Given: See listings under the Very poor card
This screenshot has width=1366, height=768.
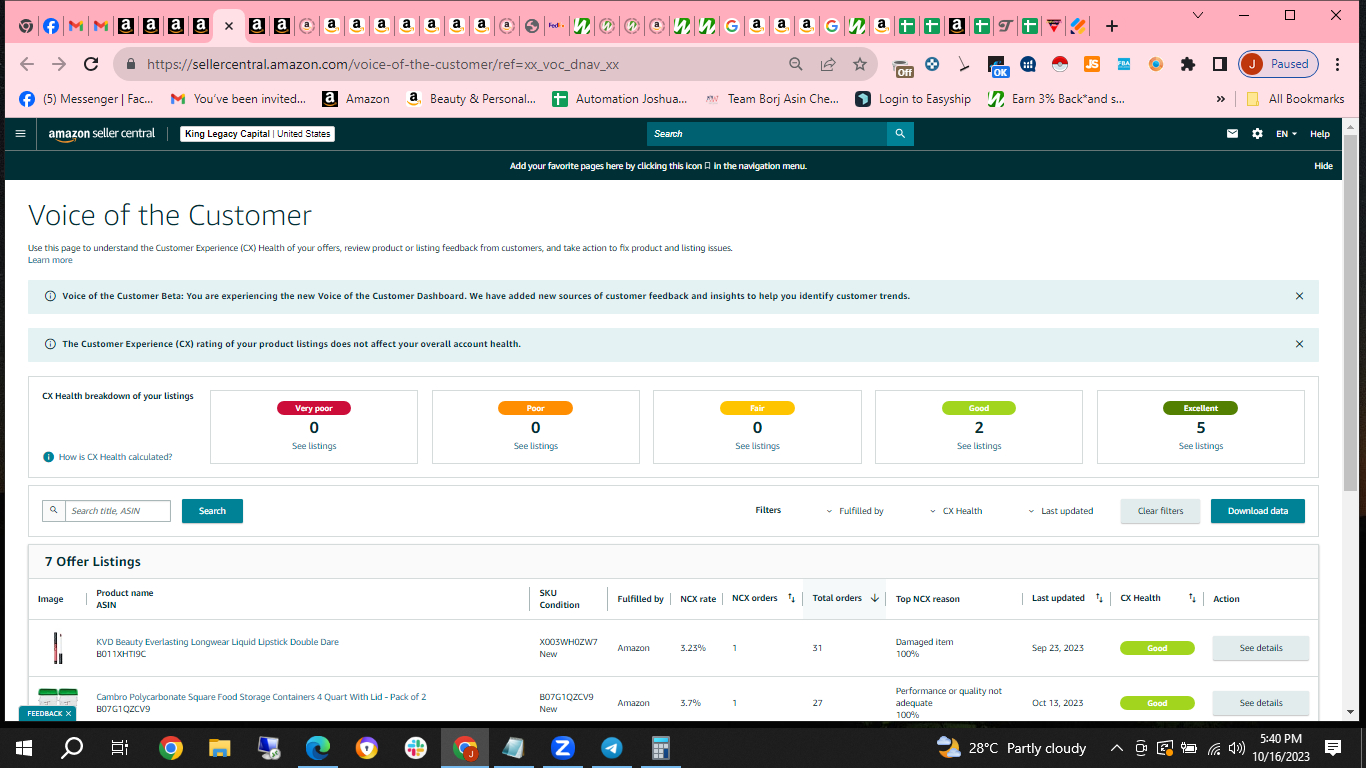Looking at the screenshot, I should [314, 446].
